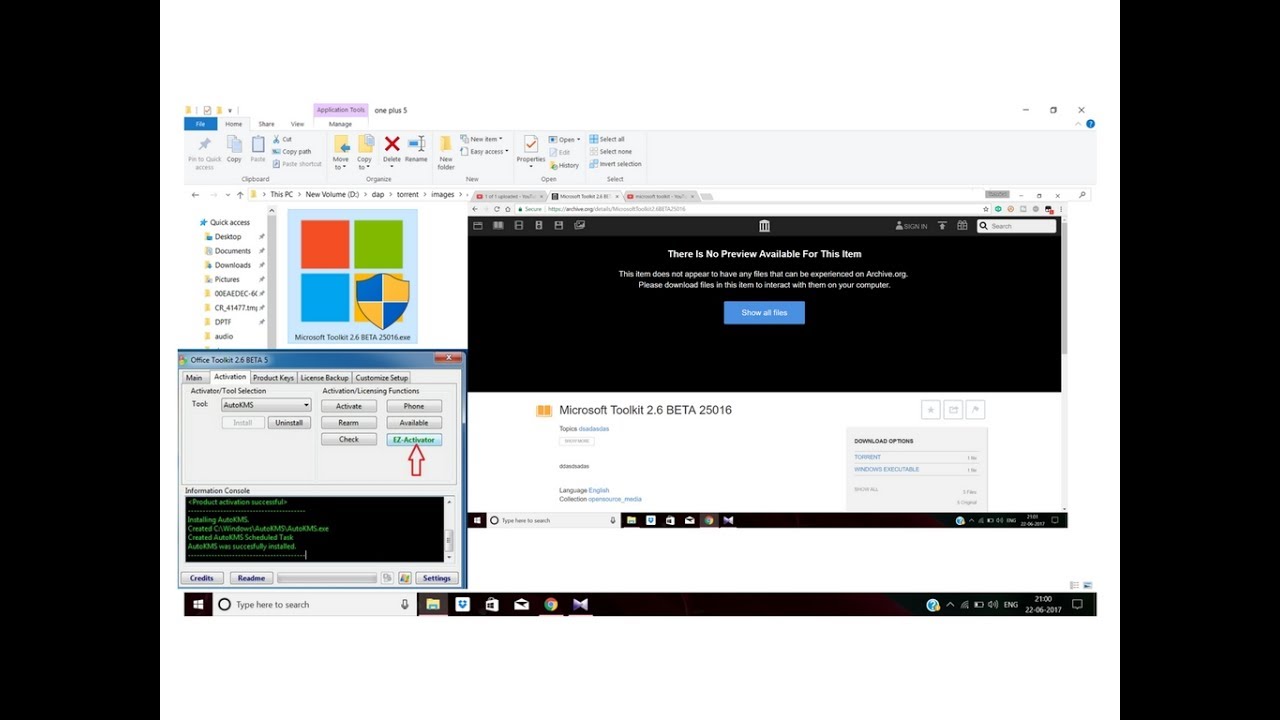This screenshot has width=1280, height=720.
Task: Click the Dropbox icon in bottom taskbar
Action: [x=462, y=604]
